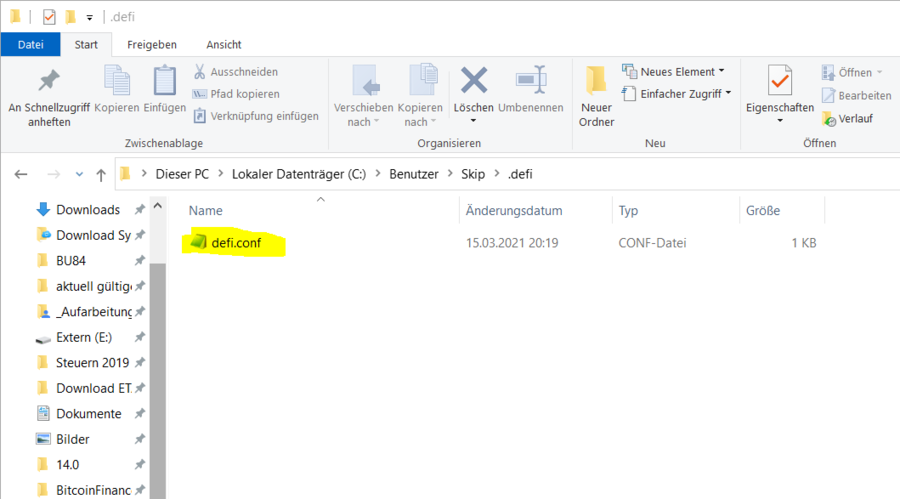The height and width of the screenshot is (499, 900).
Task: Click Pfad kopieren button
Action: pos(244,94)
